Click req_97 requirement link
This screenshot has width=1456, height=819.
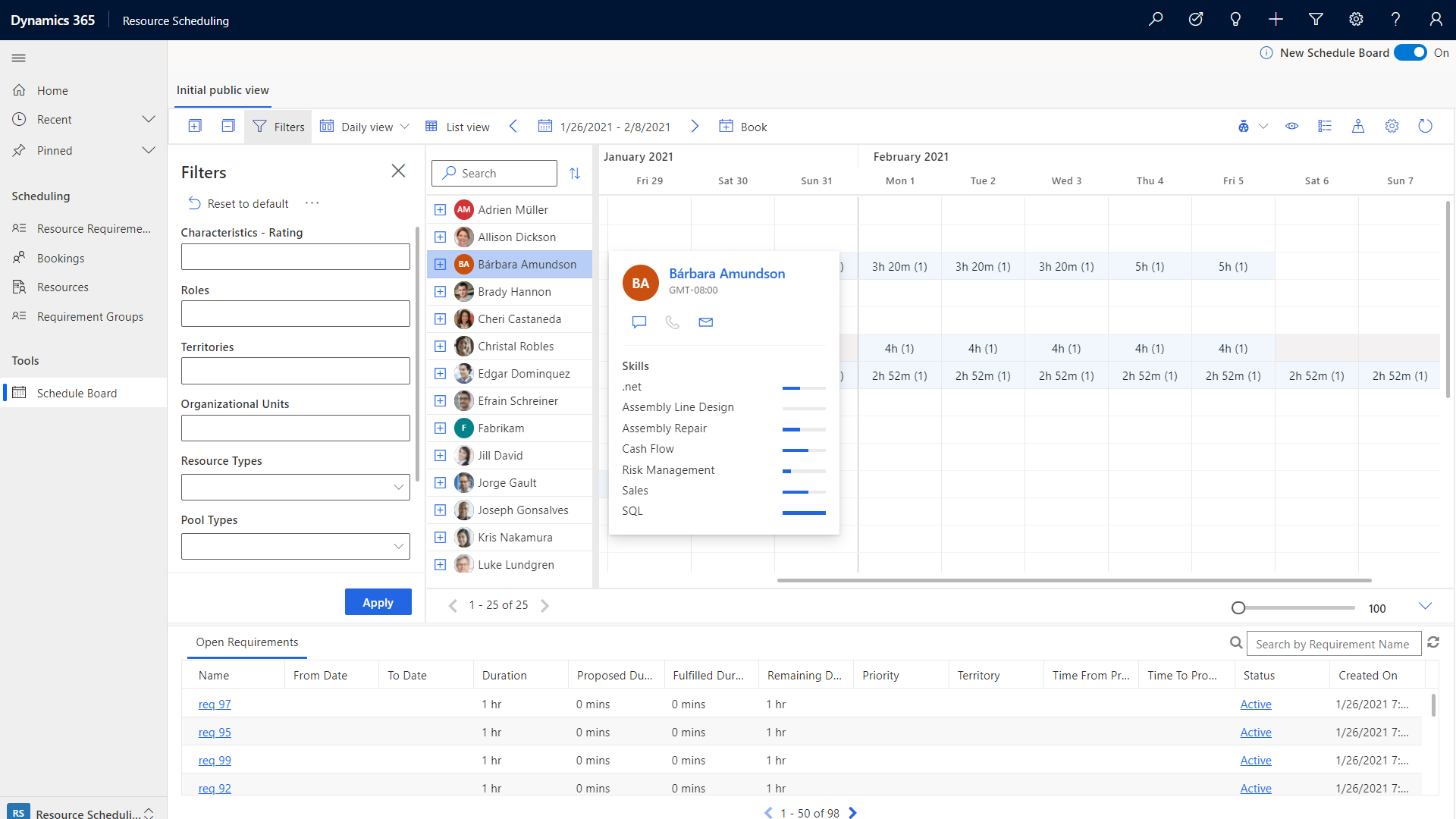click(x=214, y=704)
